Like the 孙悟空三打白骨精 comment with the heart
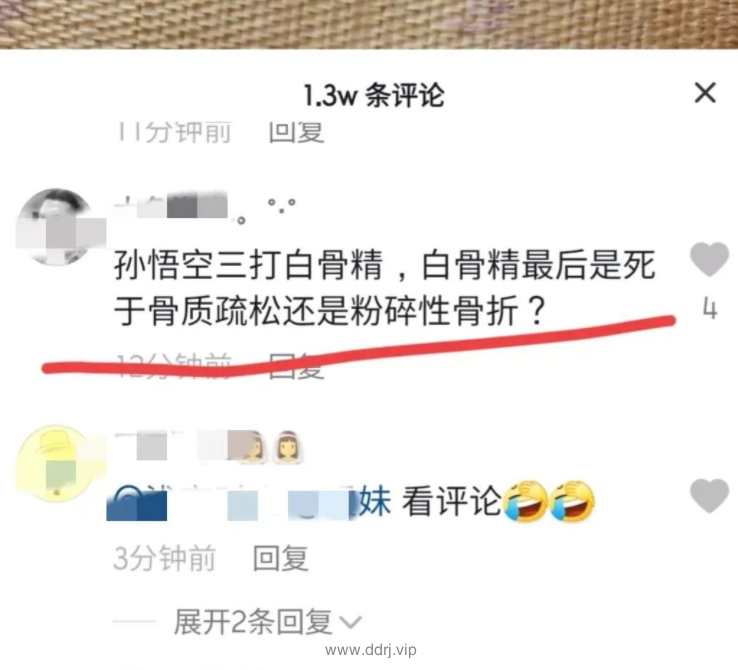This screenshot has width=738, height=670. pos(709,259)
